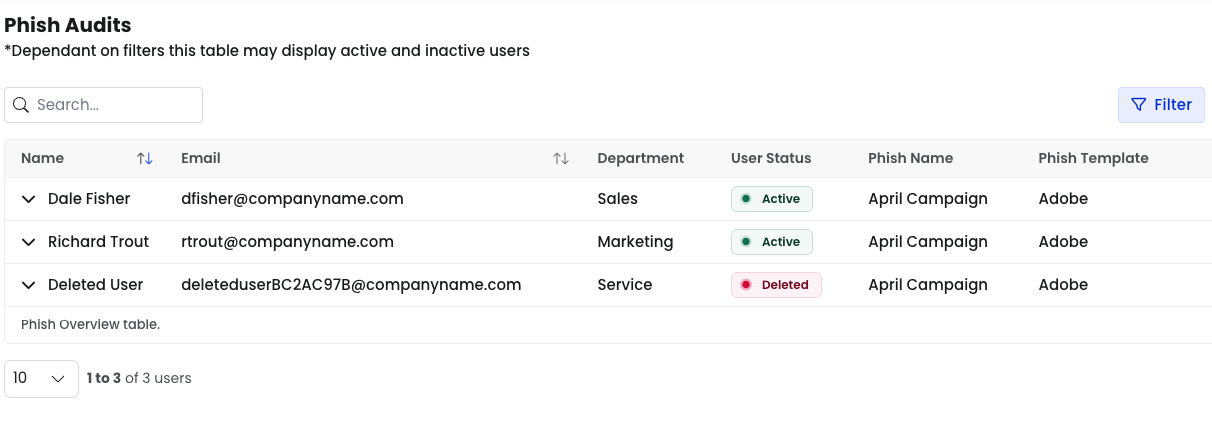Click the Phish Overview table caption
Screen dimensions: 1212x421
coord(90,324)
